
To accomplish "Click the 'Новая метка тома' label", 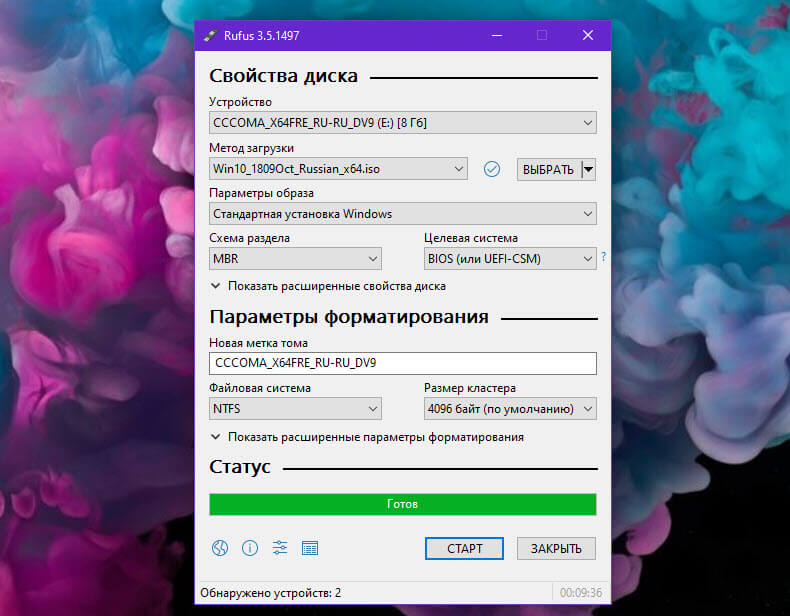I will point(258,343).
